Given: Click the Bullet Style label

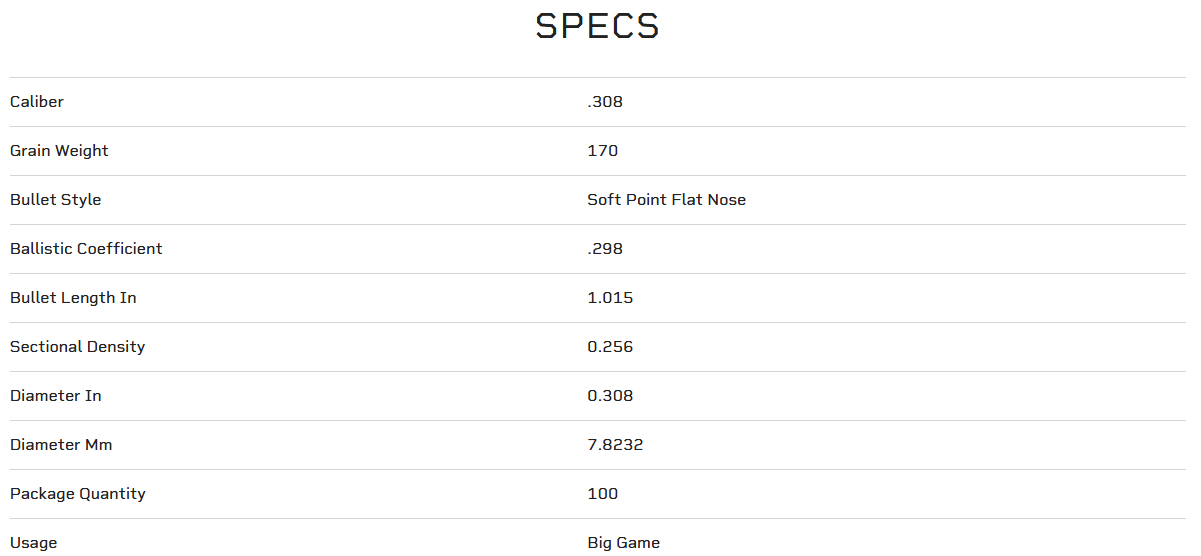Looking at the screenshot, I should (x=56, y=200).
